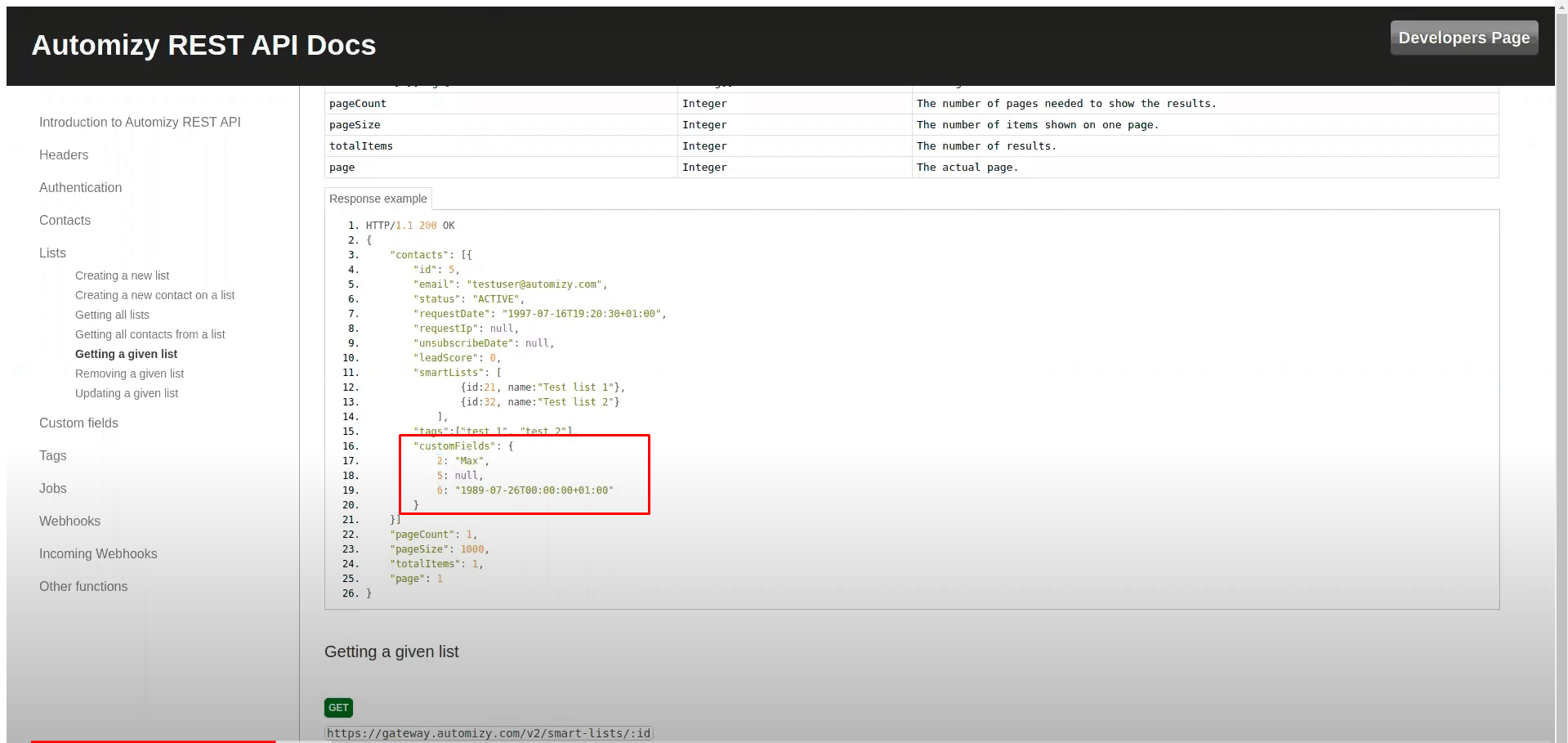The width and height of the screenshot is (1568, 743).
Task: Jump to Creating a new list
Action: click(x=122, y=275)
